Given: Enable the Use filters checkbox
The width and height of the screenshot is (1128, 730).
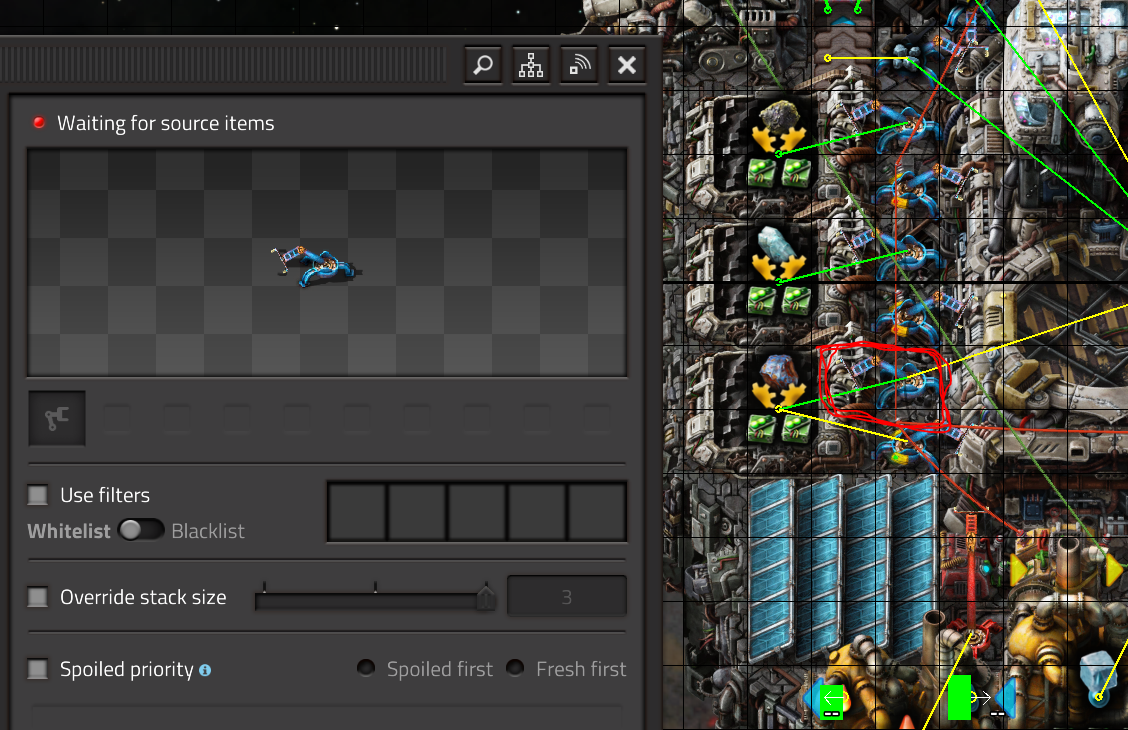Looking at the screenshot, I should (37, 495).
